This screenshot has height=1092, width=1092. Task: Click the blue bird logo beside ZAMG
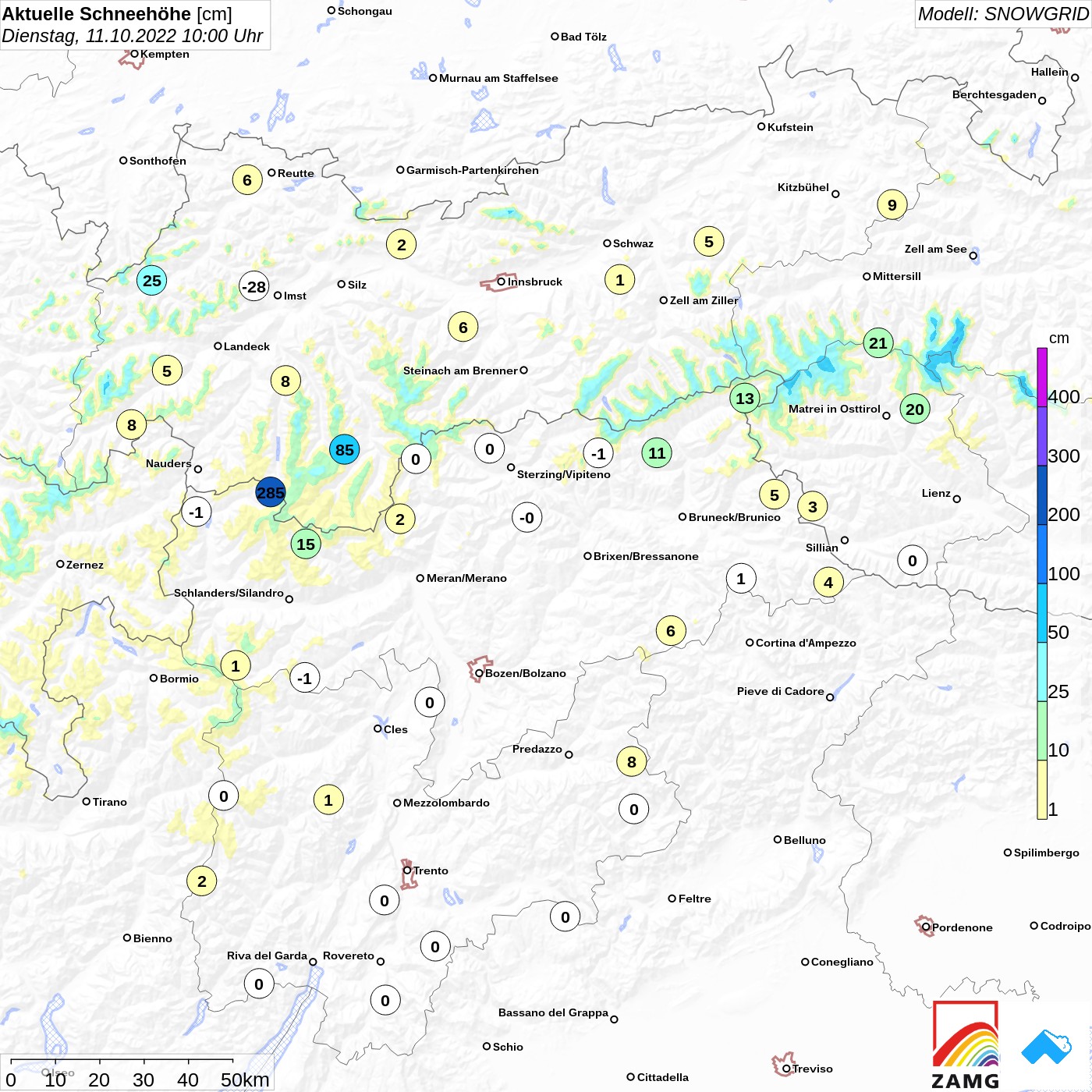click(1047, 1047)
